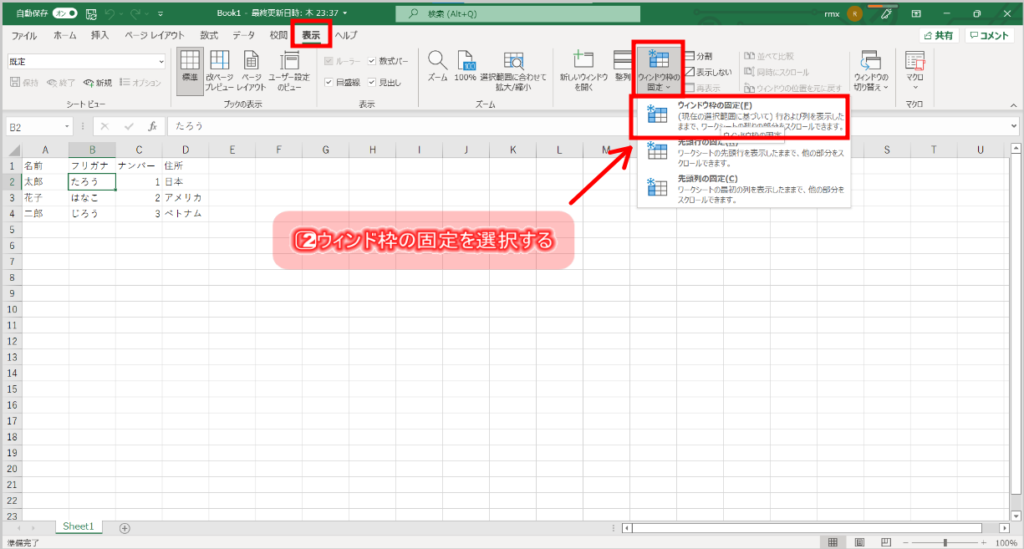The height and width of the screenshot is (549, 1024).
Task: Open a new window with 新しいウィンドウを開く
Action: tap(585, 70)
